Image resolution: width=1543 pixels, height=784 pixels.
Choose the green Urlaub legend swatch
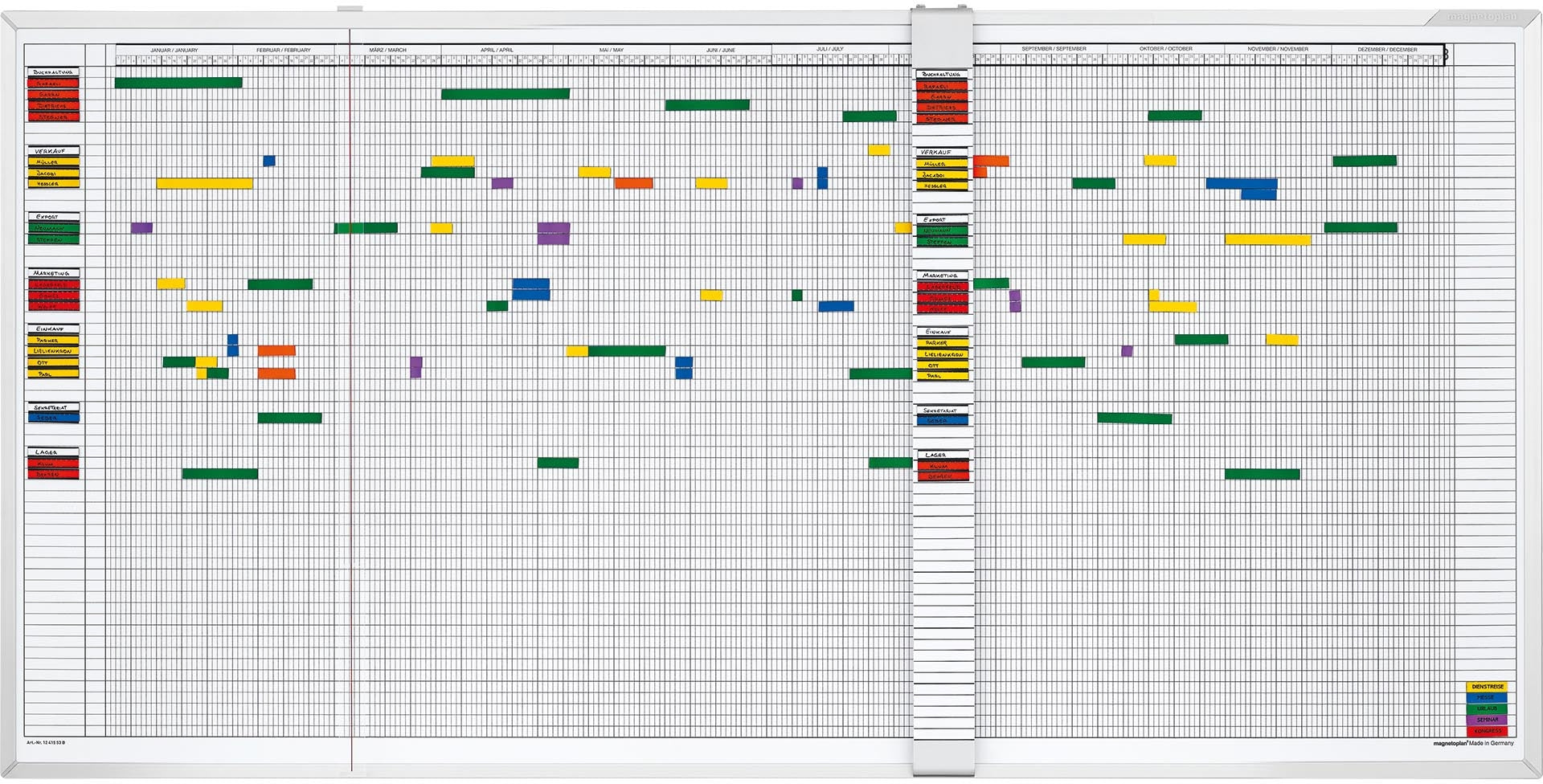click(x=1487, y=708)
